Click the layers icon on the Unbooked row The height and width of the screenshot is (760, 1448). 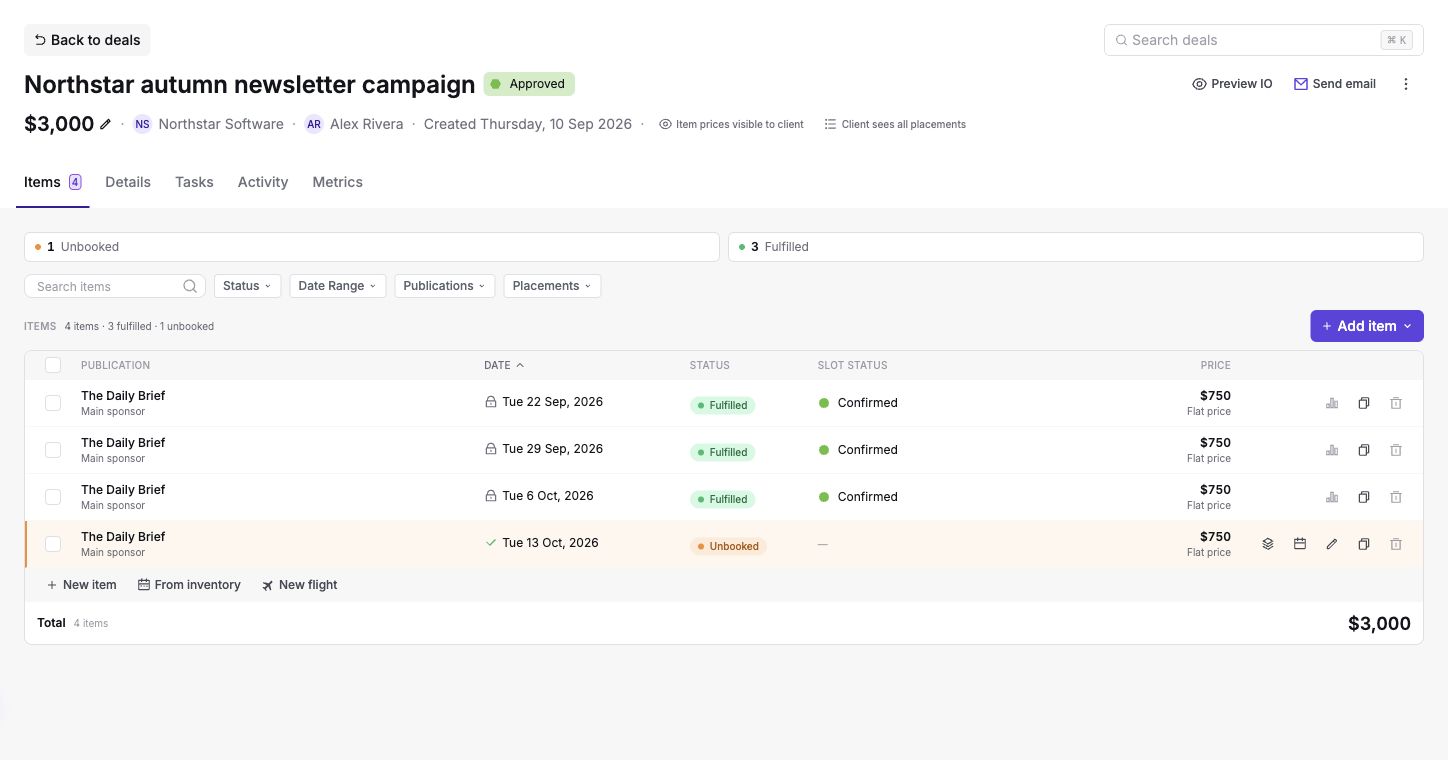(1268, 544)
